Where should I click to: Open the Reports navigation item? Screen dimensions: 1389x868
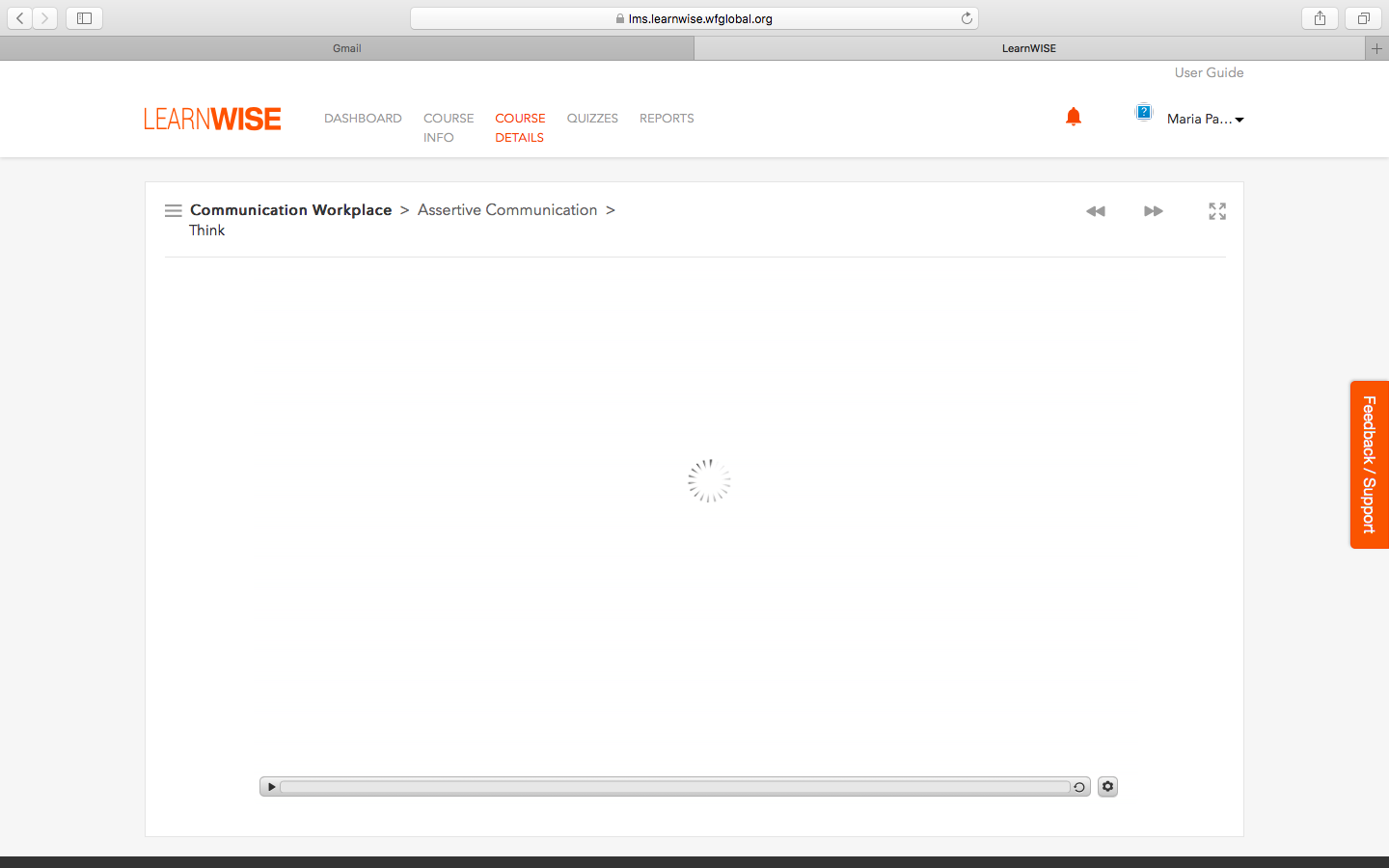[667, 118]
